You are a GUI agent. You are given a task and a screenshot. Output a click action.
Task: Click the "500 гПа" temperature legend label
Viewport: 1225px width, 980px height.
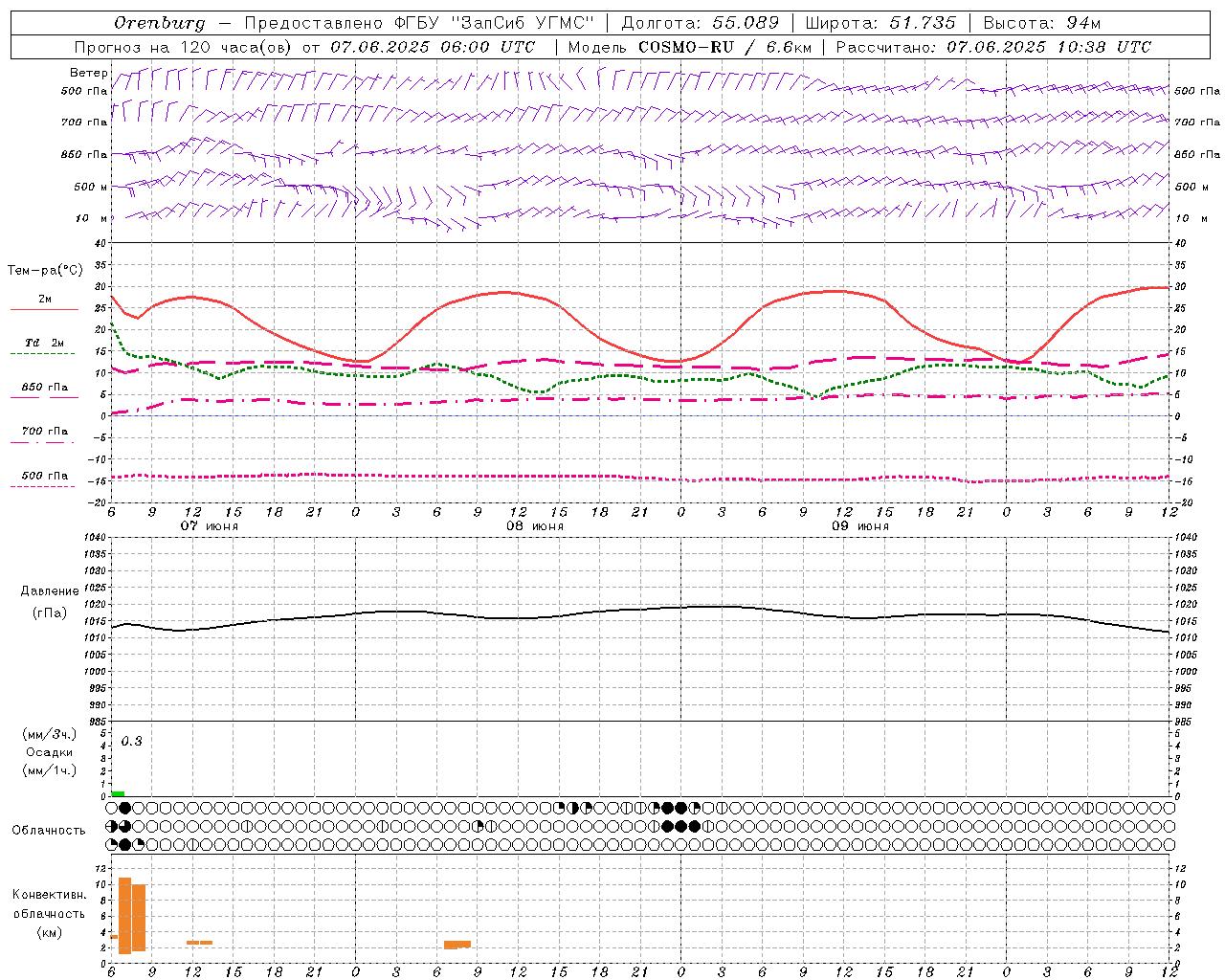tap(44, 476)
